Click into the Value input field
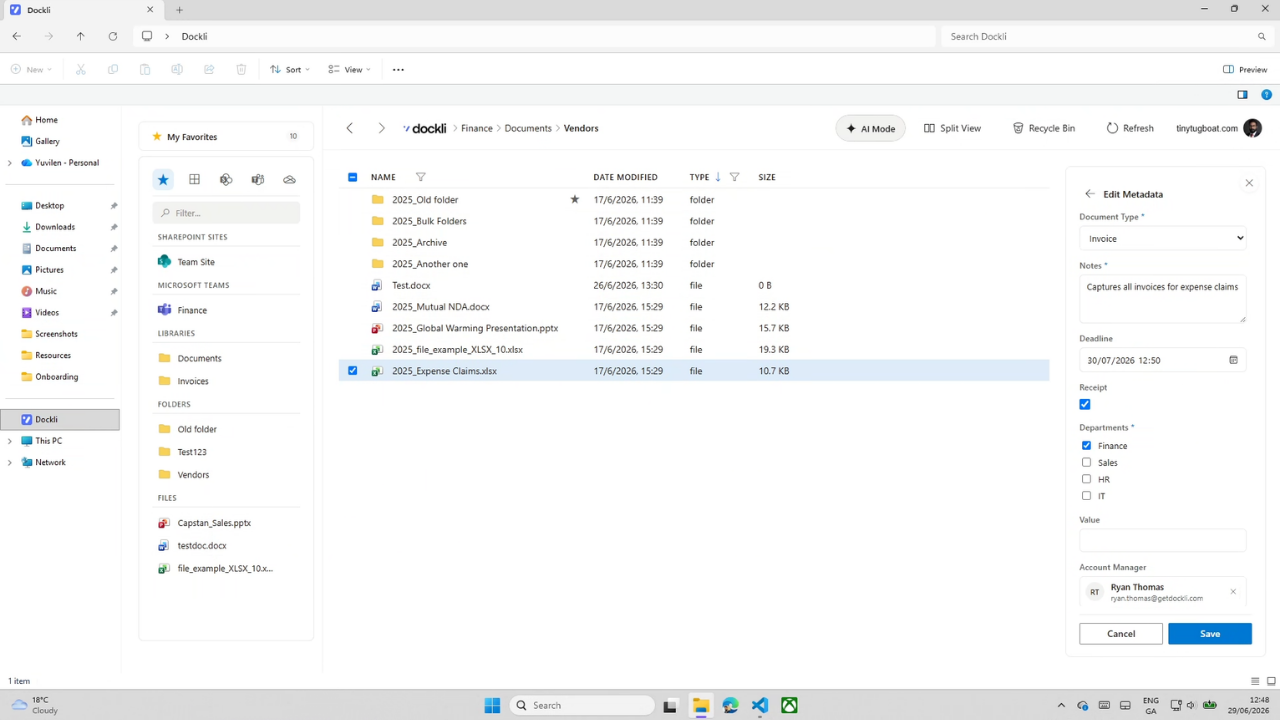 coord(1163,540)
